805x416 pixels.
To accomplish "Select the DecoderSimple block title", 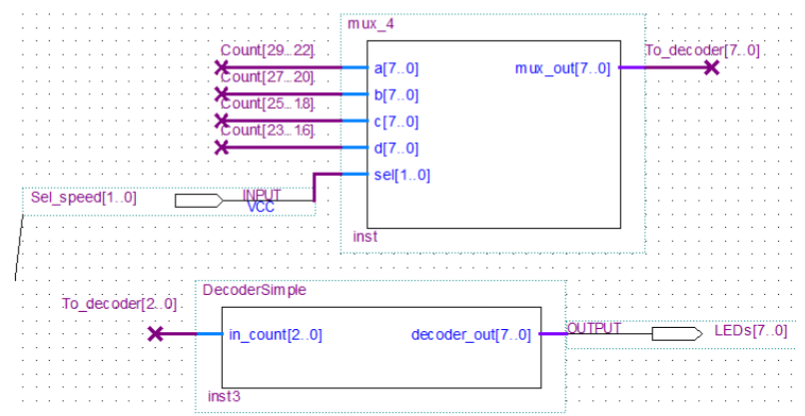I will click(254, 290).
